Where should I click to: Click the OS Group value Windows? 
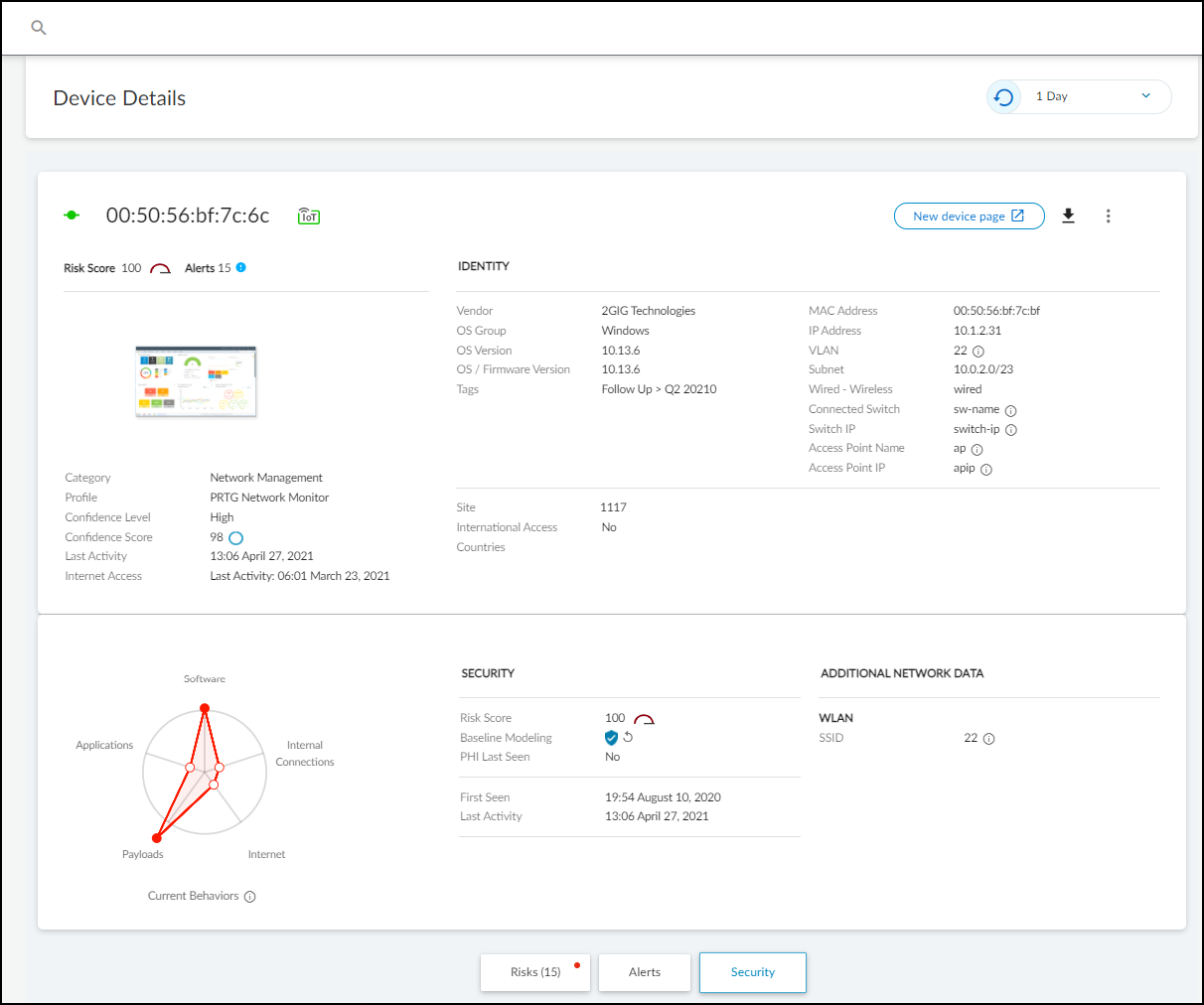pyautogui.click(x=625, y=331)
